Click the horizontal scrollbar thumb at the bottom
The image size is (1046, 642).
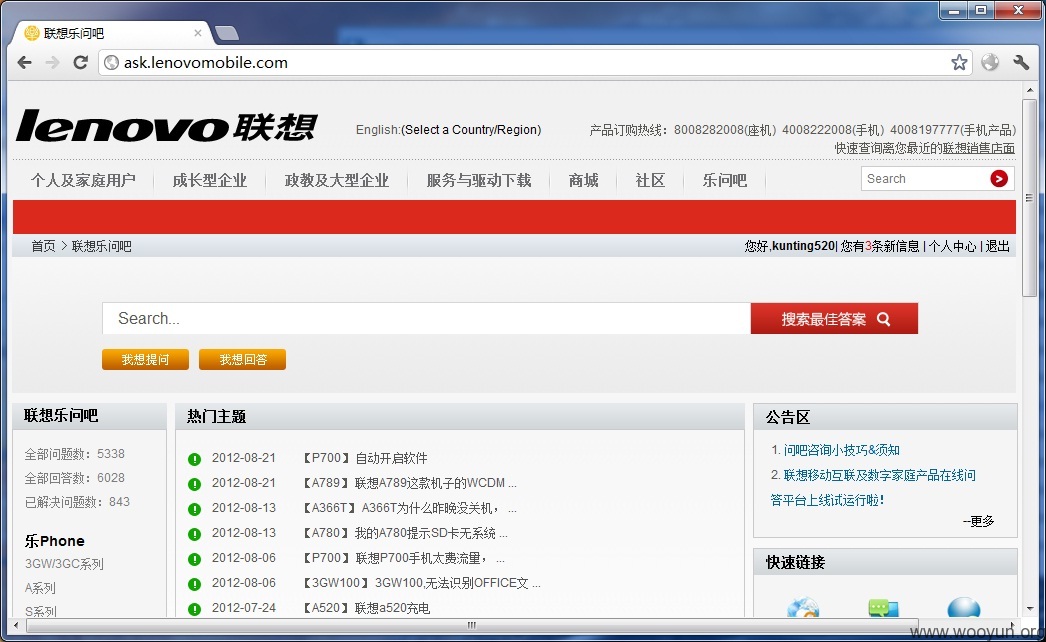(472, 625)
